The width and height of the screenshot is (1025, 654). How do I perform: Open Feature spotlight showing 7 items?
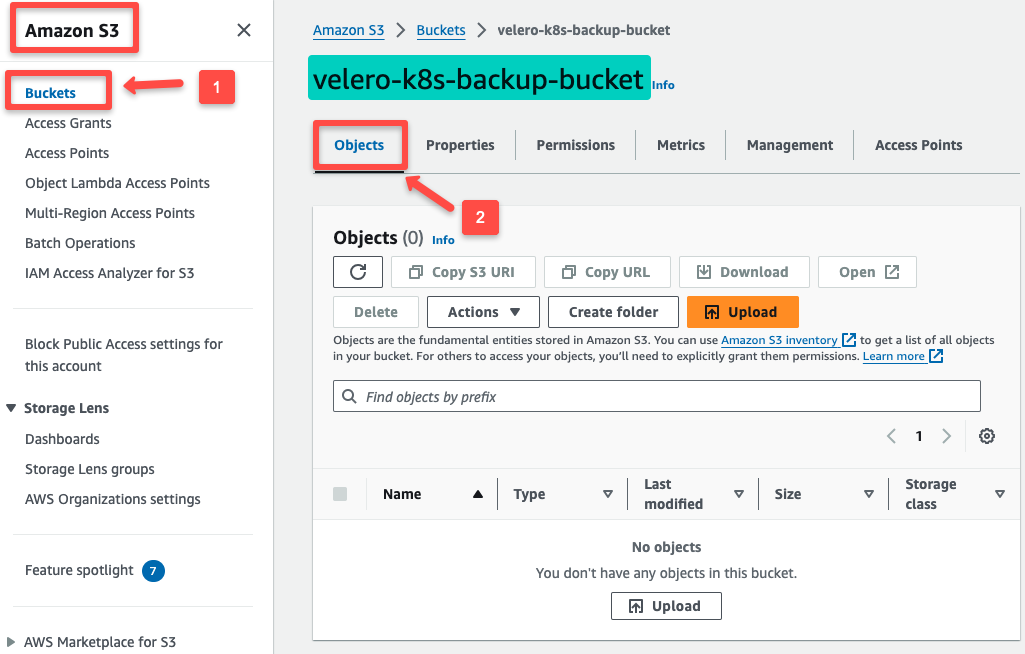click(79, 570)
